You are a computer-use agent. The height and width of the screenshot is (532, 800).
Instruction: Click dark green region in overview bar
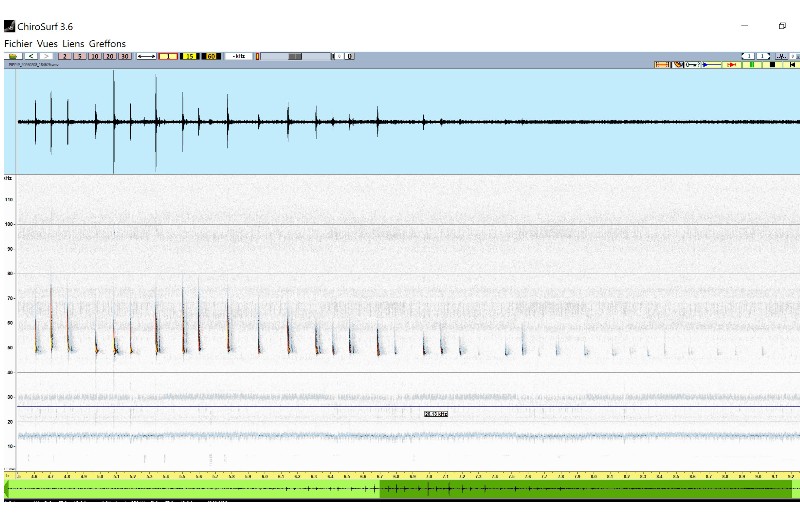tap(585, 489)
